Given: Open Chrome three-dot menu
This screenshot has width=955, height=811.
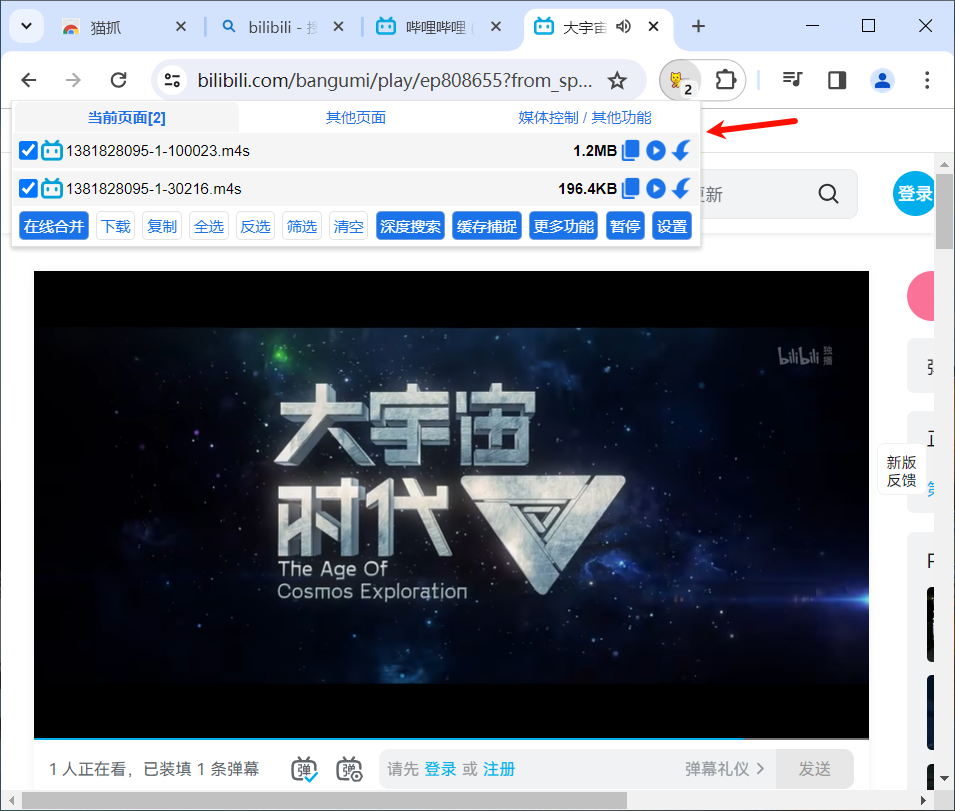Looking at the screenshot, I should pyautogui.click(x=927, y=80).
